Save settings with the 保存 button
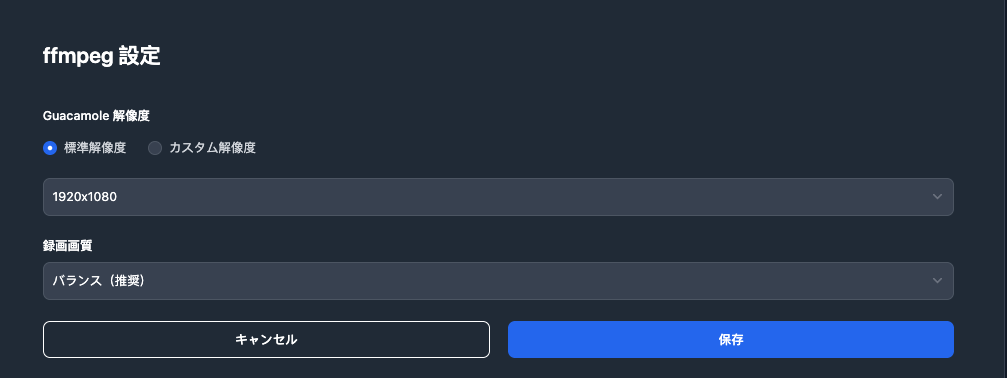The height and width of the screenshot is (378, 1007). click(731, 339)
